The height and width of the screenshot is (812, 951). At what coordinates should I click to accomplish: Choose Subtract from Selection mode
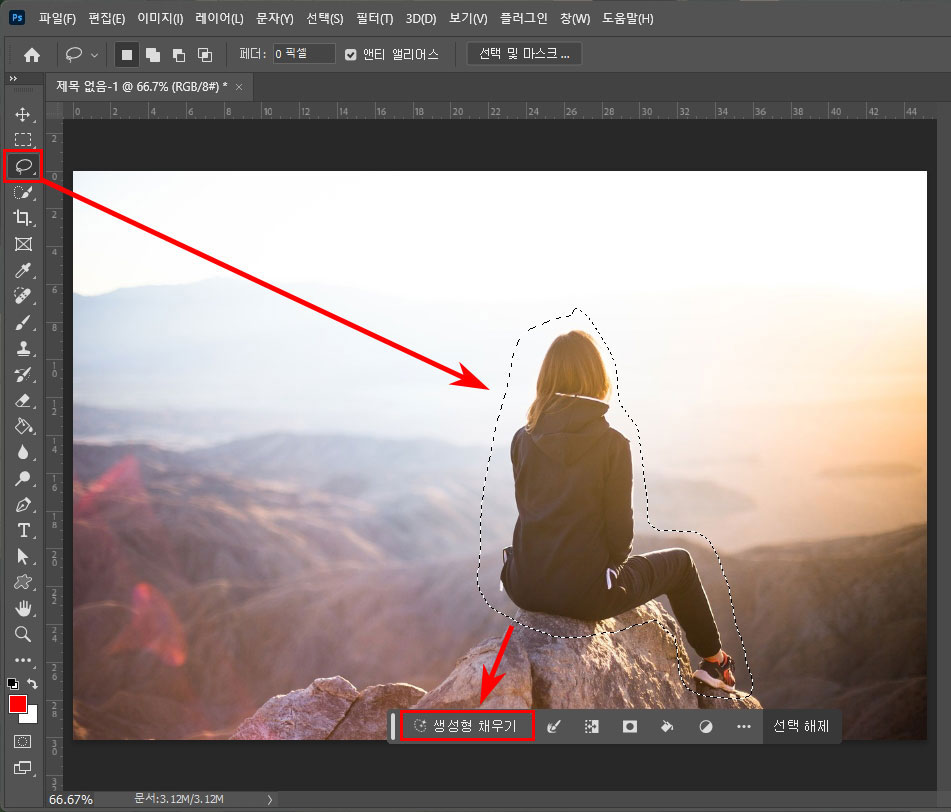179,55
